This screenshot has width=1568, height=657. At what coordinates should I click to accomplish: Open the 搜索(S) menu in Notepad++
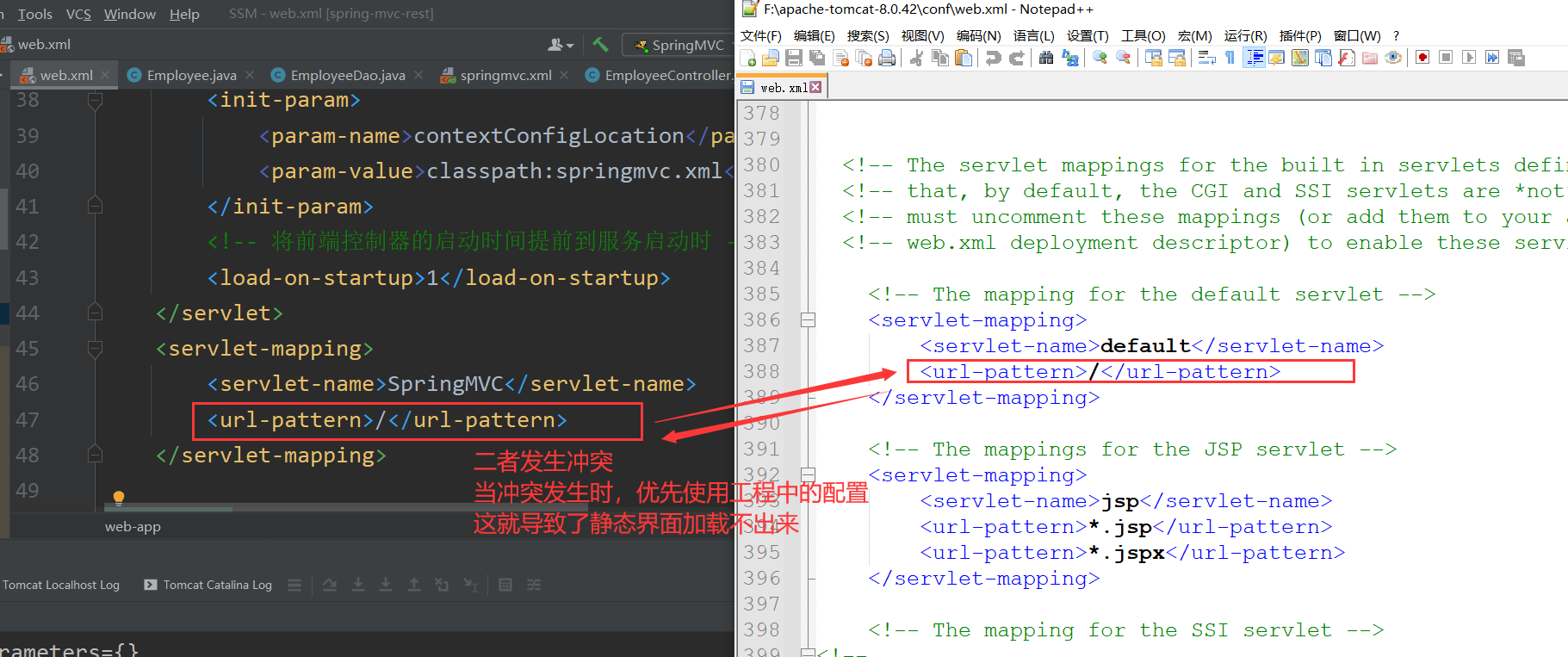pyautogui.click(x=868, y=35)
